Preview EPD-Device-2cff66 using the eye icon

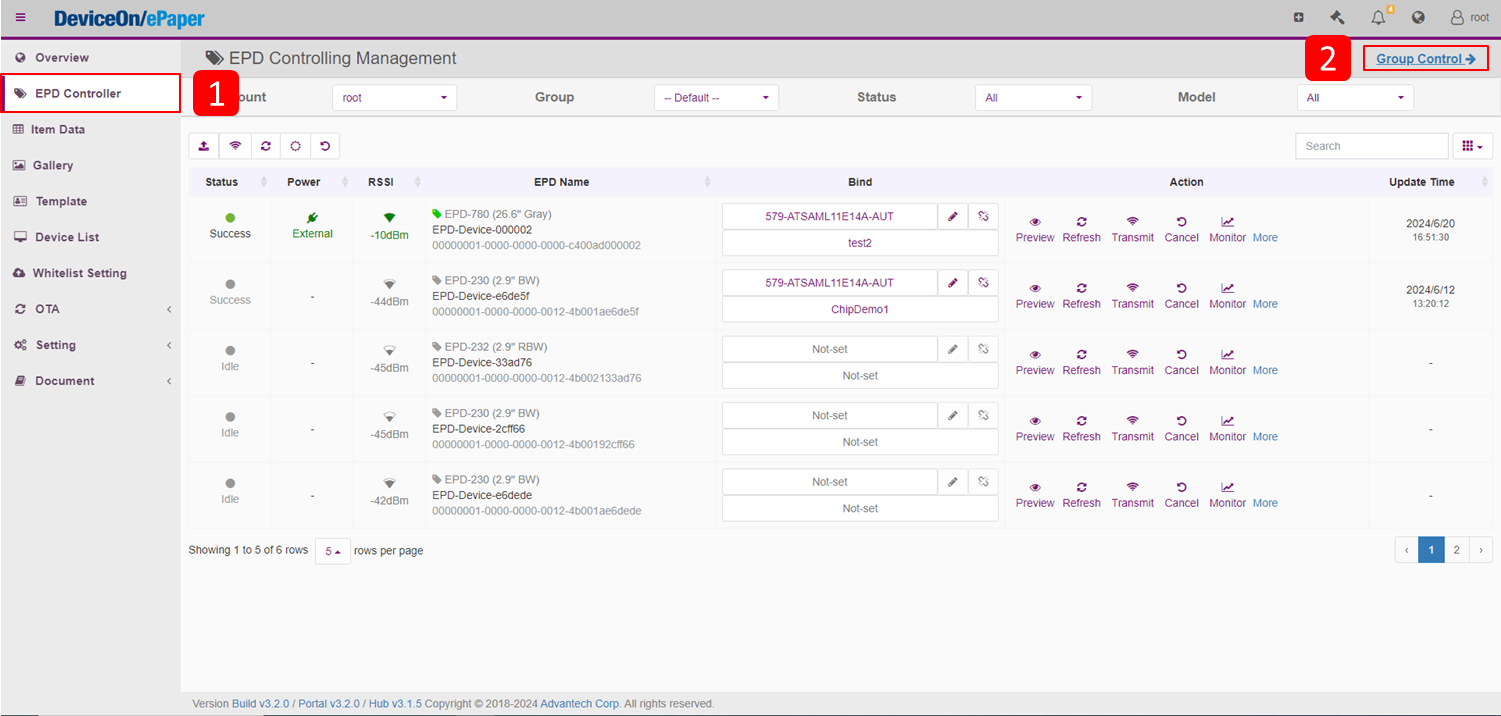point(1035,421)
